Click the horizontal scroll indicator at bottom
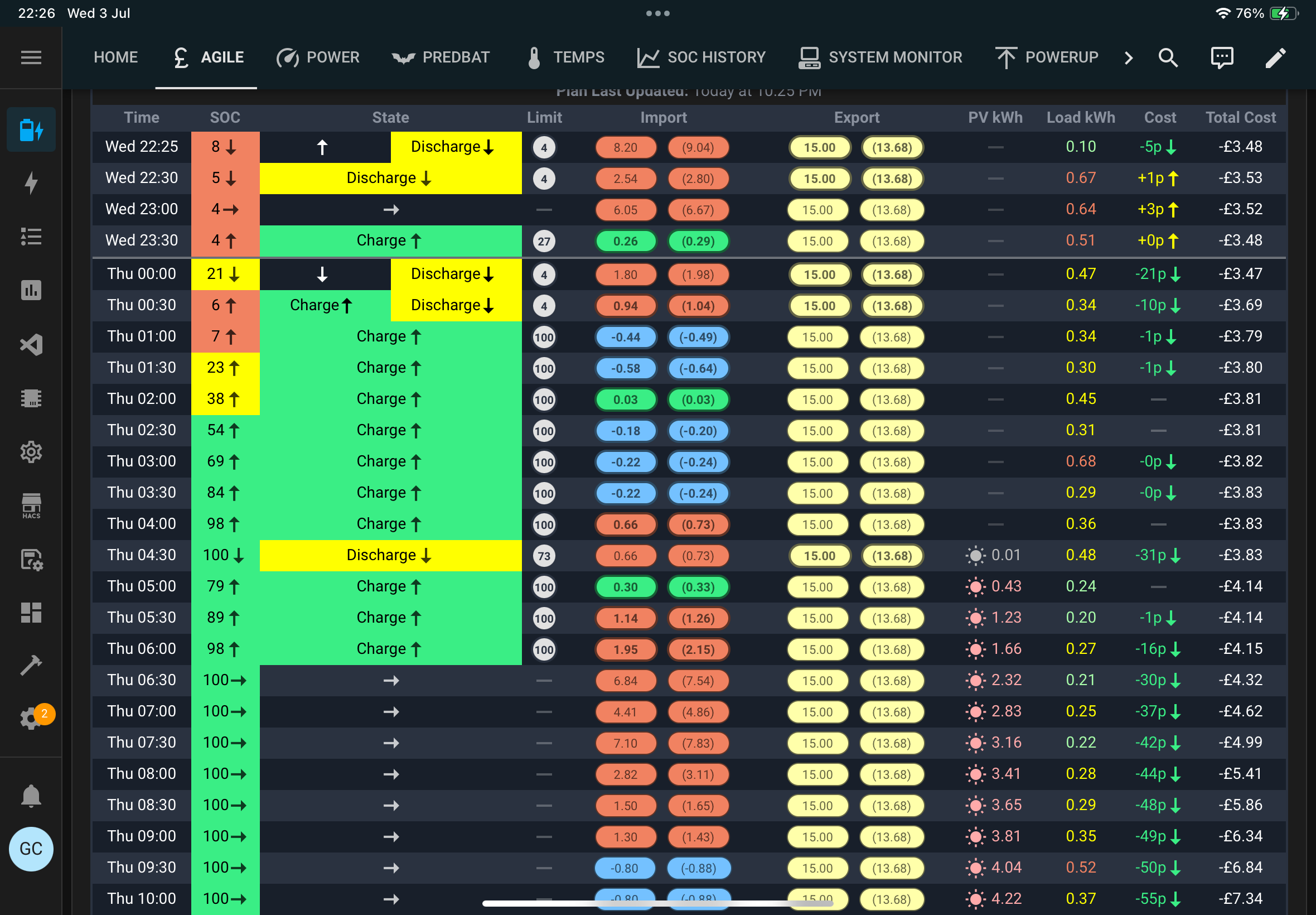The image size is (1316, 915). [657, 903]
